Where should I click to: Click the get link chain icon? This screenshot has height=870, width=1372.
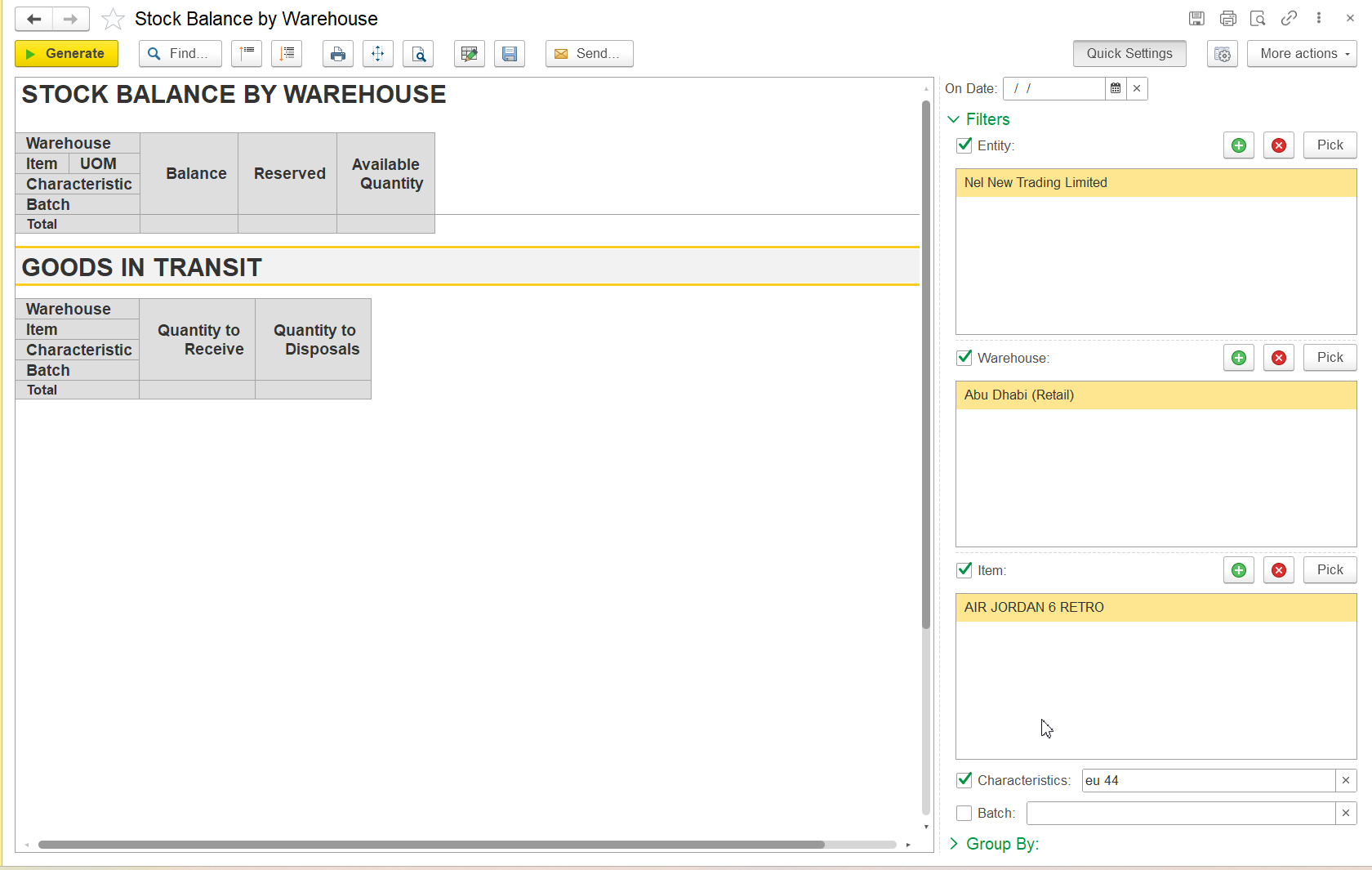[1289, 18]
